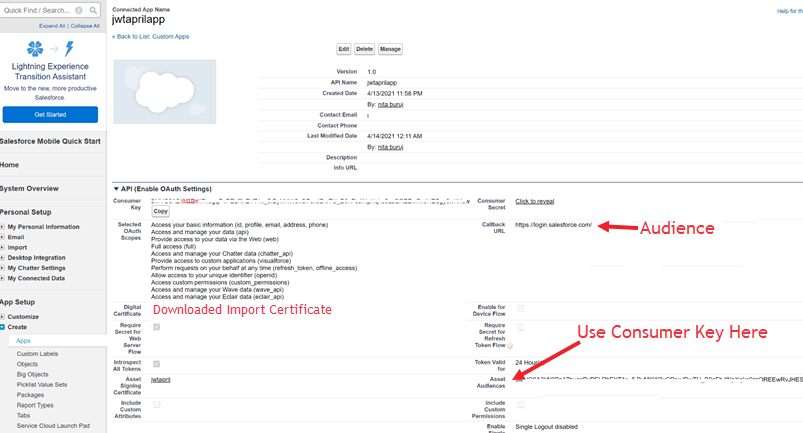Click the Edit button for connected app
The width and height of the screenshot is (803, 433).
(344, 49)
